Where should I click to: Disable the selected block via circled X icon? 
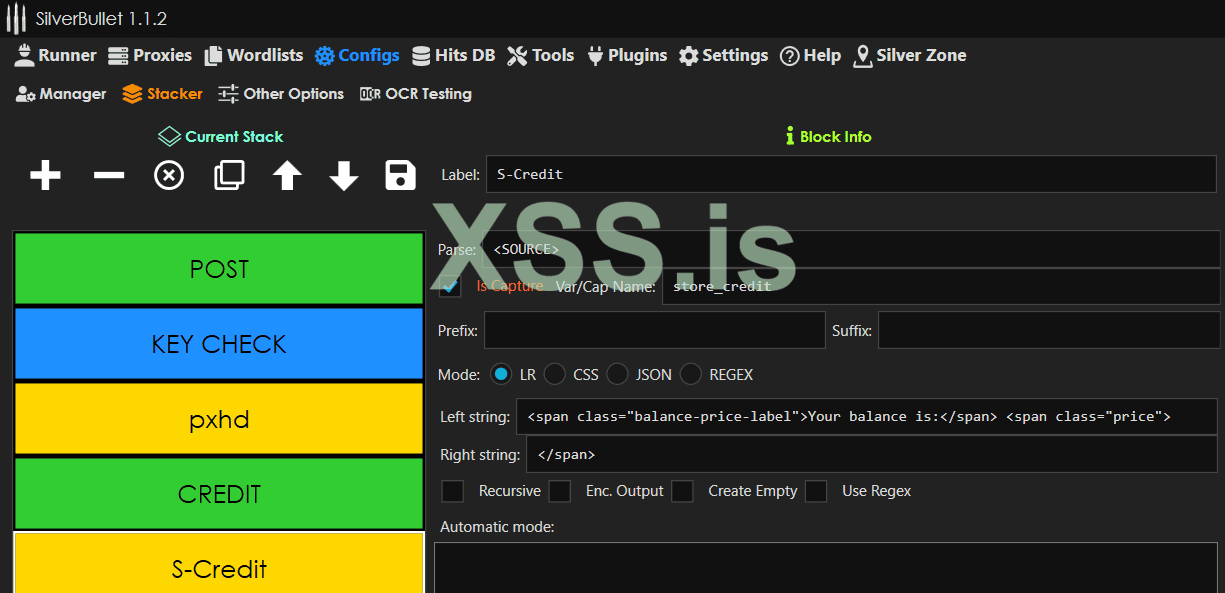pyautogui.click(x=169, y=176)
